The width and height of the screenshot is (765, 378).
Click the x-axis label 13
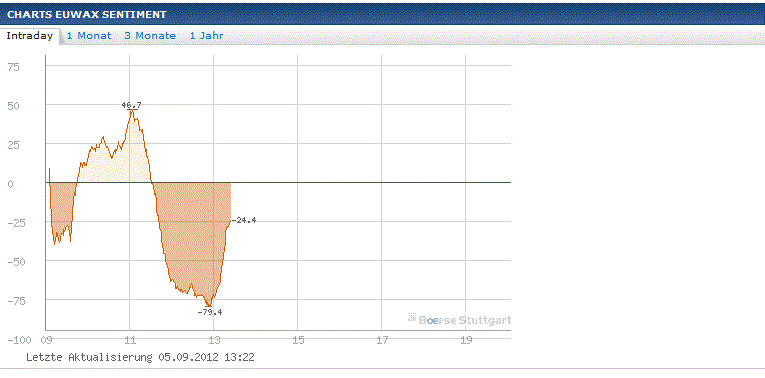click(x=214, y=340)
